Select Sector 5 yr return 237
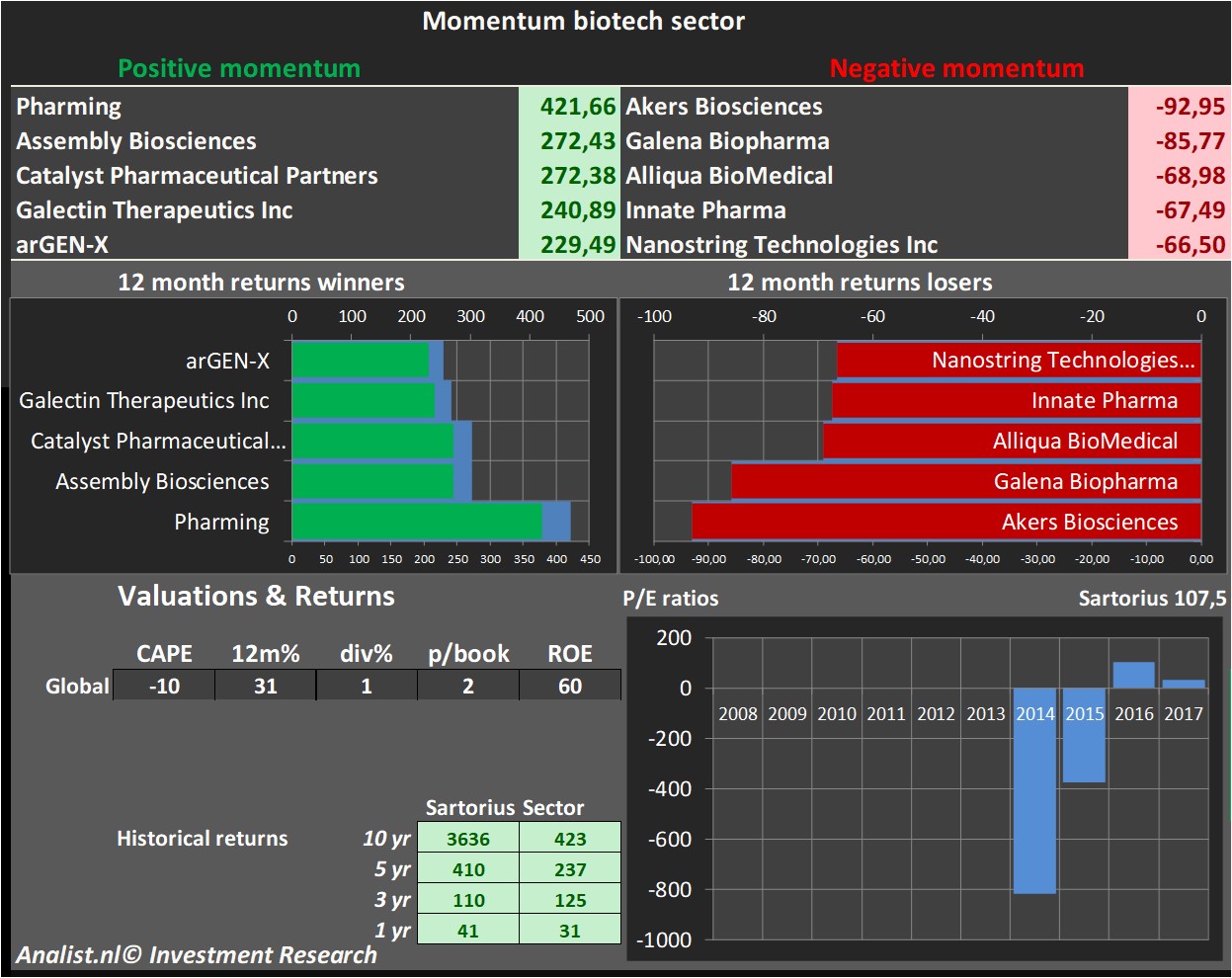Screen dimensions: 1232x978 tap(570, 869)
